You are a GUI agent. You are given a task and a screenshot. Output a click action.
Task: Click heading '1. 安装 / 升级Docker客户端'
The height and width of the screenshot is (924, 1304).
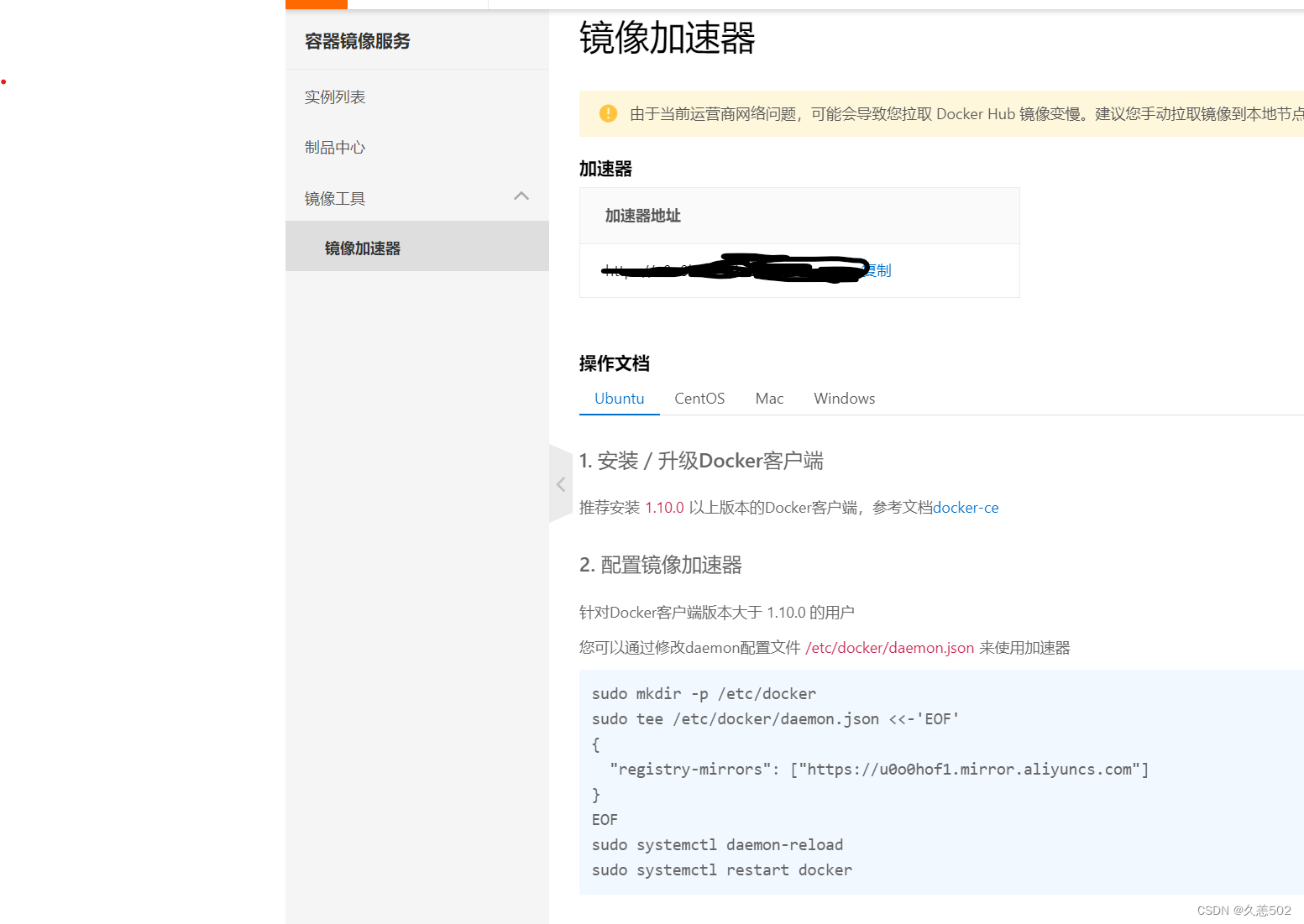[701, 461]
